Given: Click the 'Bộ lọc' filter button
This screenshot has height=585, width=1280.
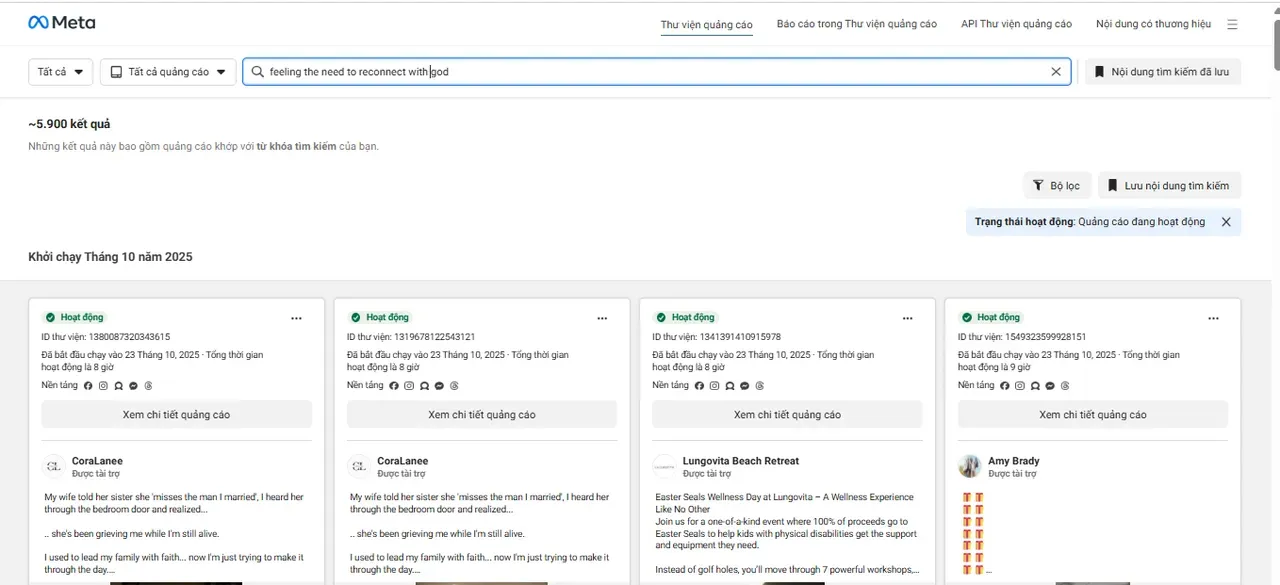Looking at the screenshot, I should pos(1056,186).
